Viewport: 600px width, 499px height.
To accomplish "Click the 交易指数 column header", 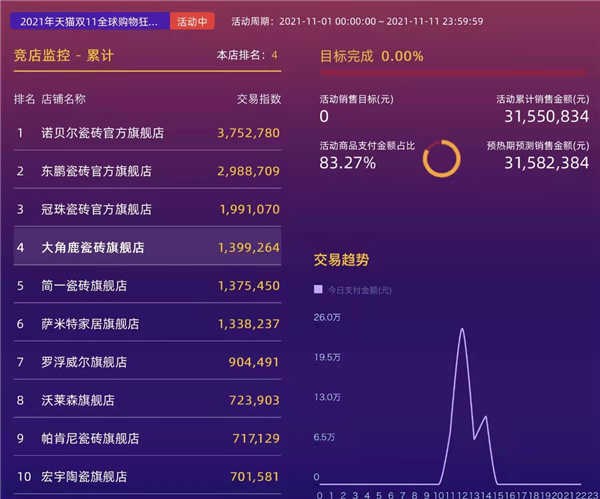I will [259, 99].
